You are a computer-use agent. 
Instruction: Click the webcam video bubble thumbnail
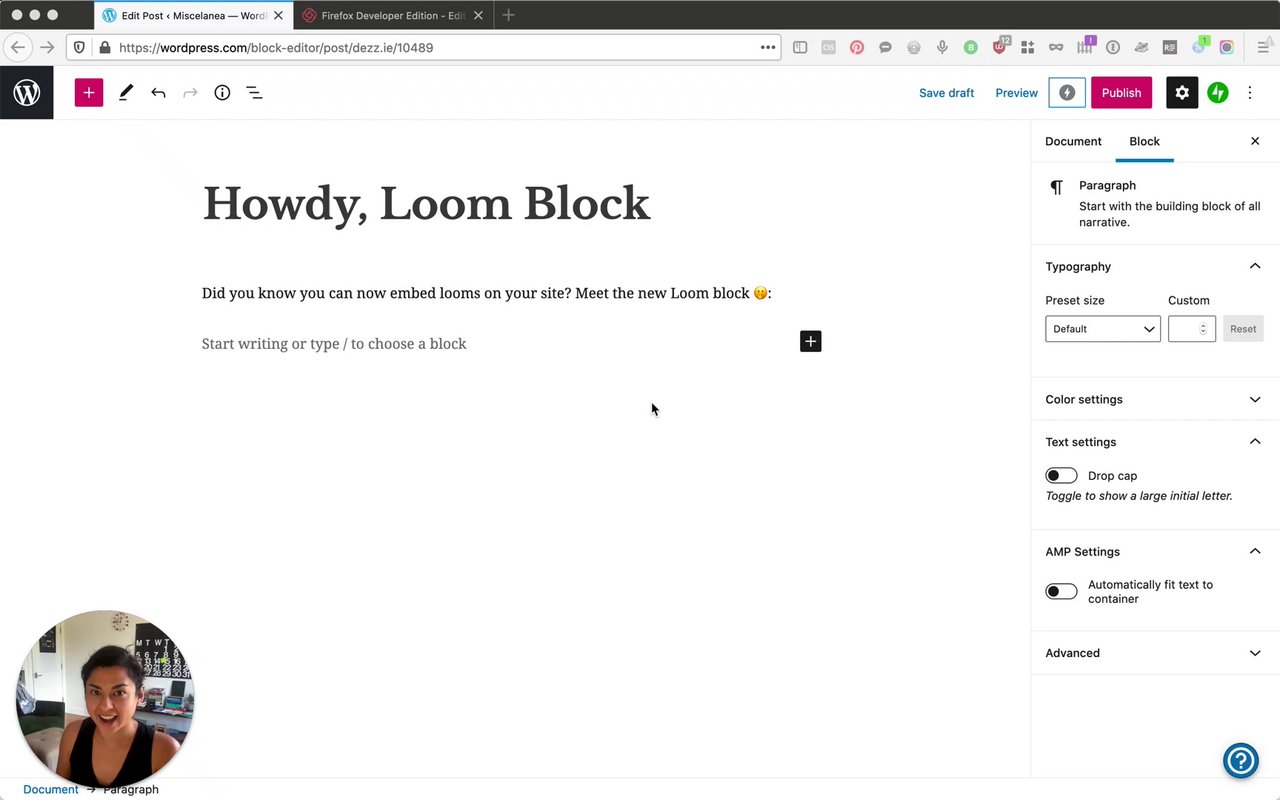point(104,698)
